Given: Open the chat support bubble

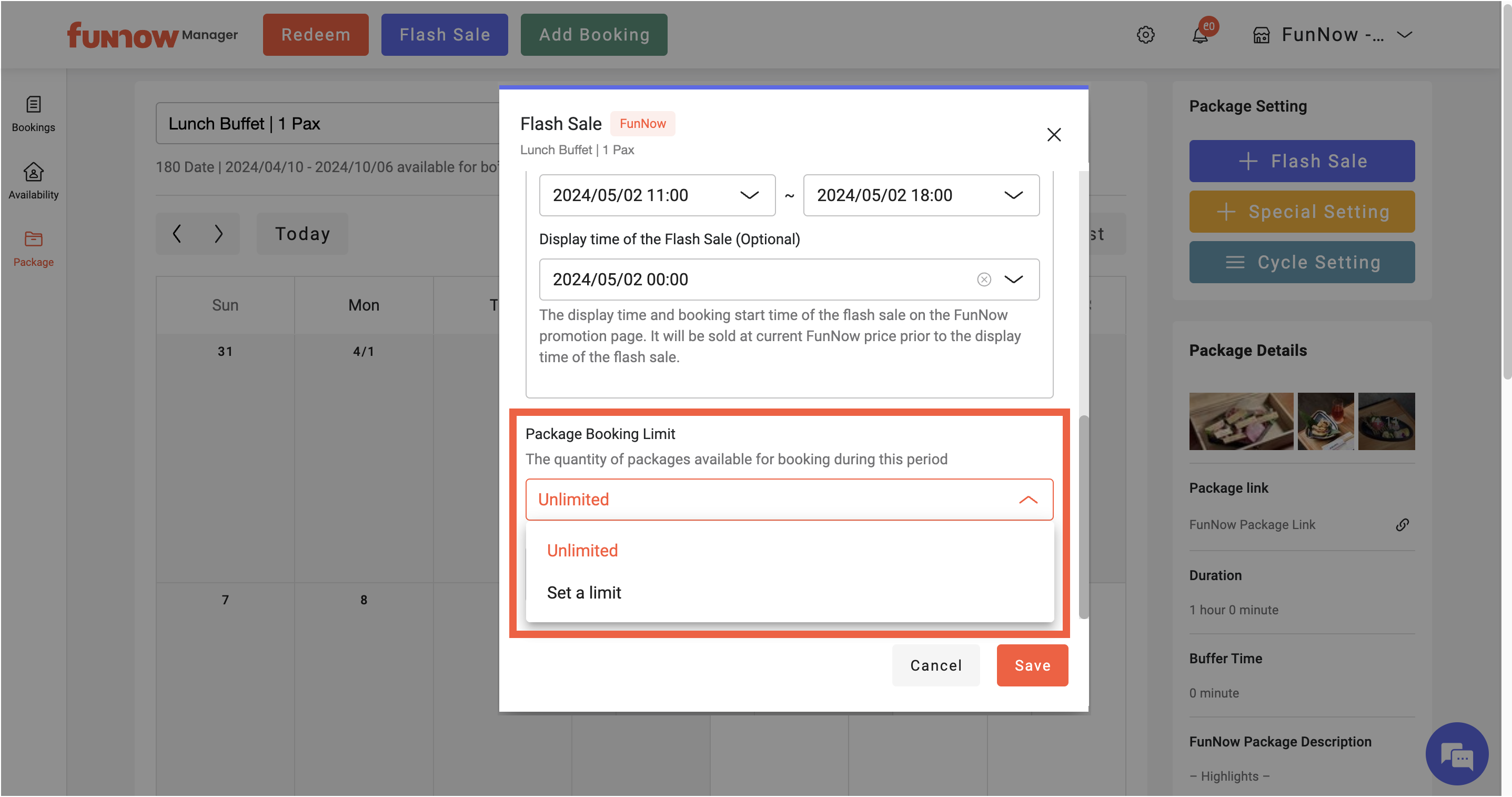Looking at the screenshot, I should click(1456, 753).
